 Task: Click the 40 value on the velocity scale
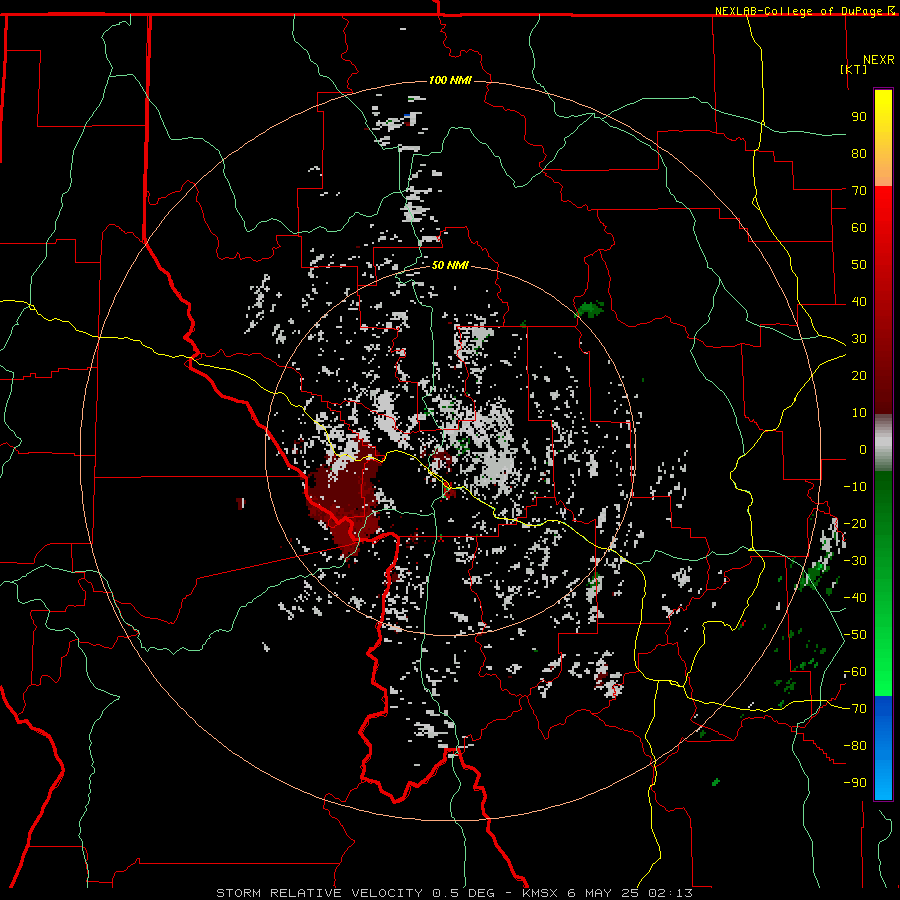pos(859,302)
